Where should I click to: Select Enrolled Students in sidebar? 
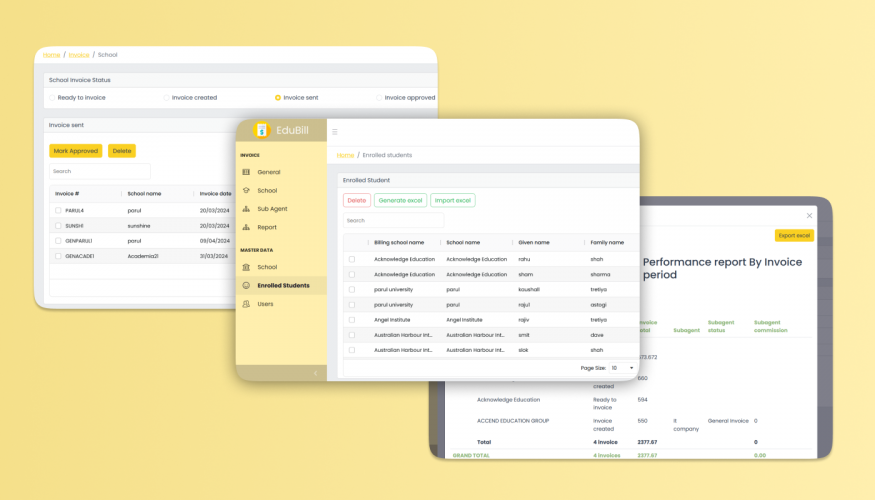click(x=281, y=286)
